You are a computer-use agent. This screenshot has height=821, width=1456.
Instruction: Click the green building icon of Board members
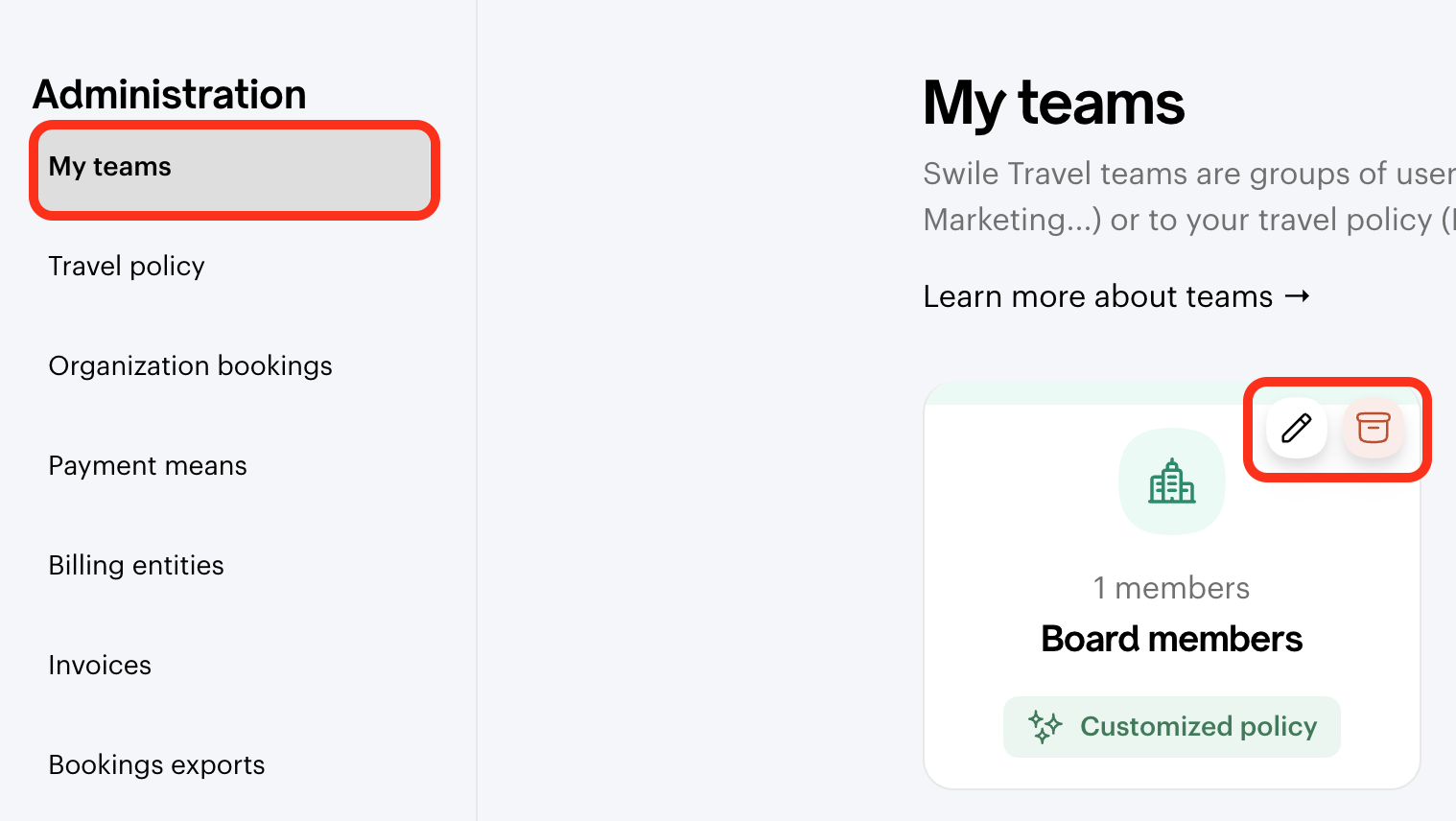pos(1172,481)
